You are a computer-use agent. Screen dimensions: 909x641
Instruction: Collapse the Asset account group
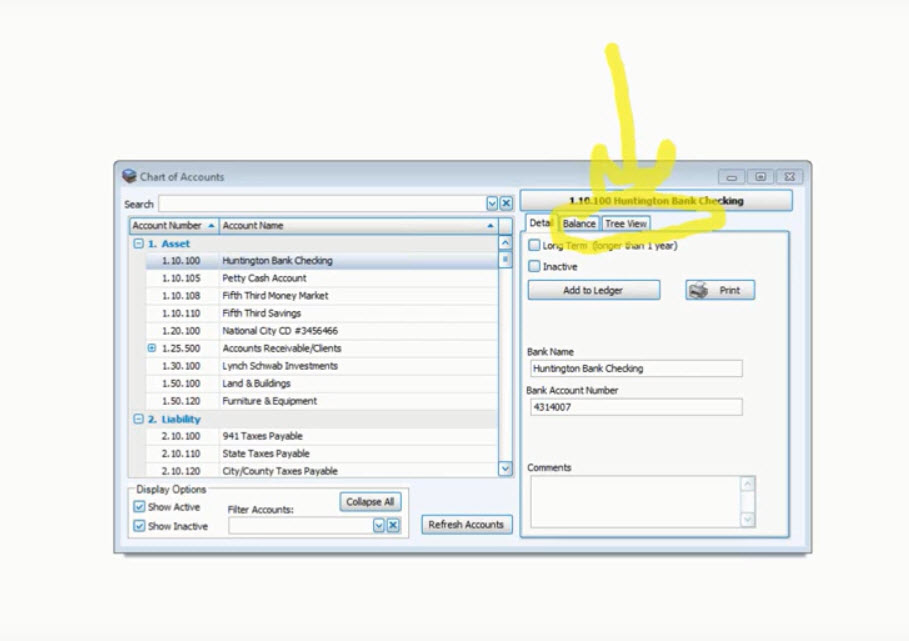click(137, 243)
